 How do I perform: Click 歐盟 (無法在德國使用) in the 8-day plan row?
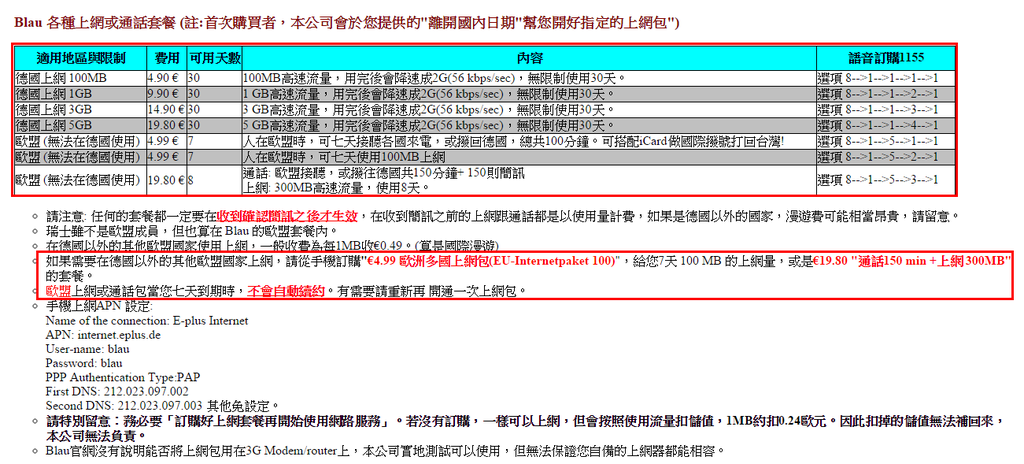click(x=80, y=180)
